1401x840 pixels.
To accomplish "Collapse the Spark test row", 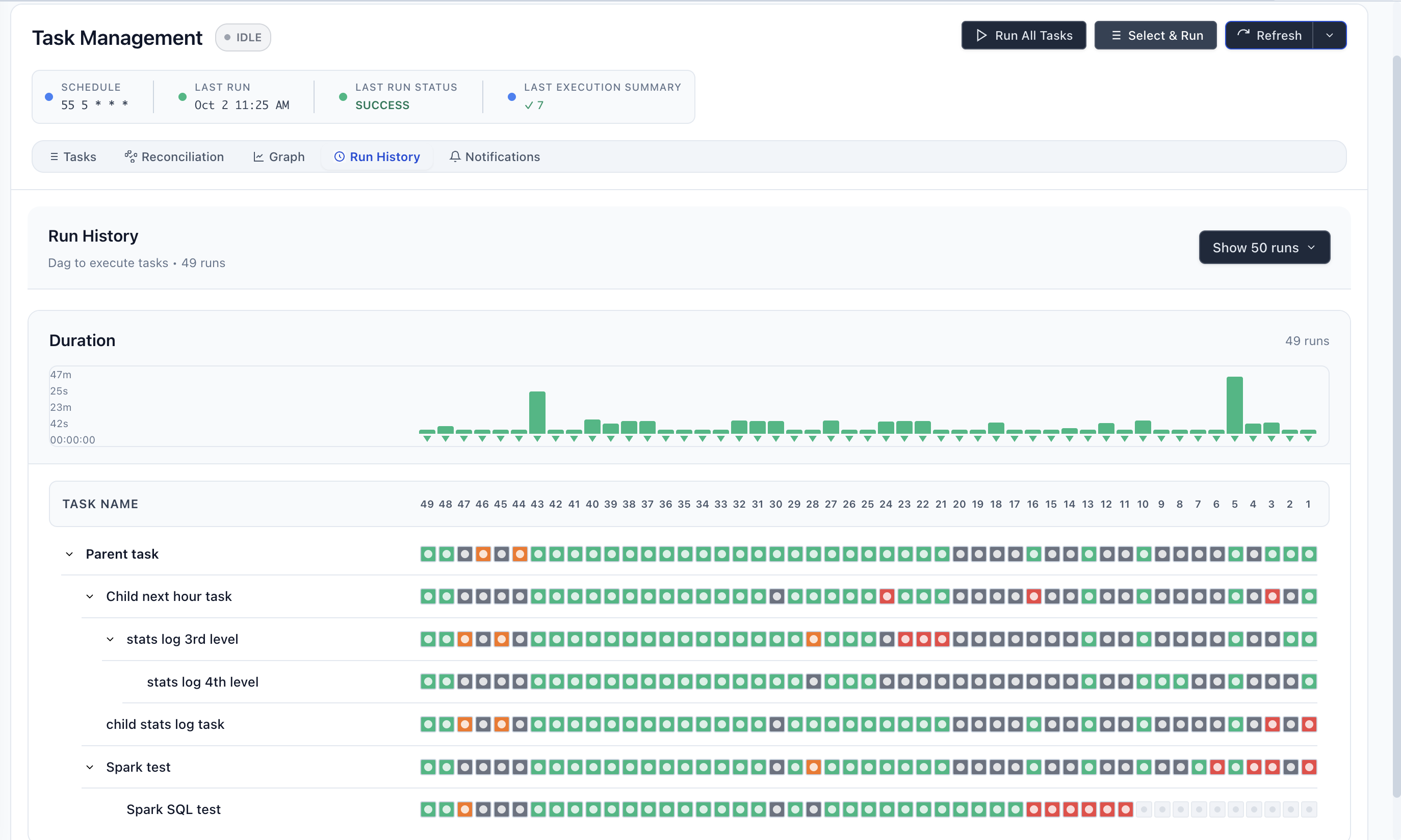I will 89,767.
